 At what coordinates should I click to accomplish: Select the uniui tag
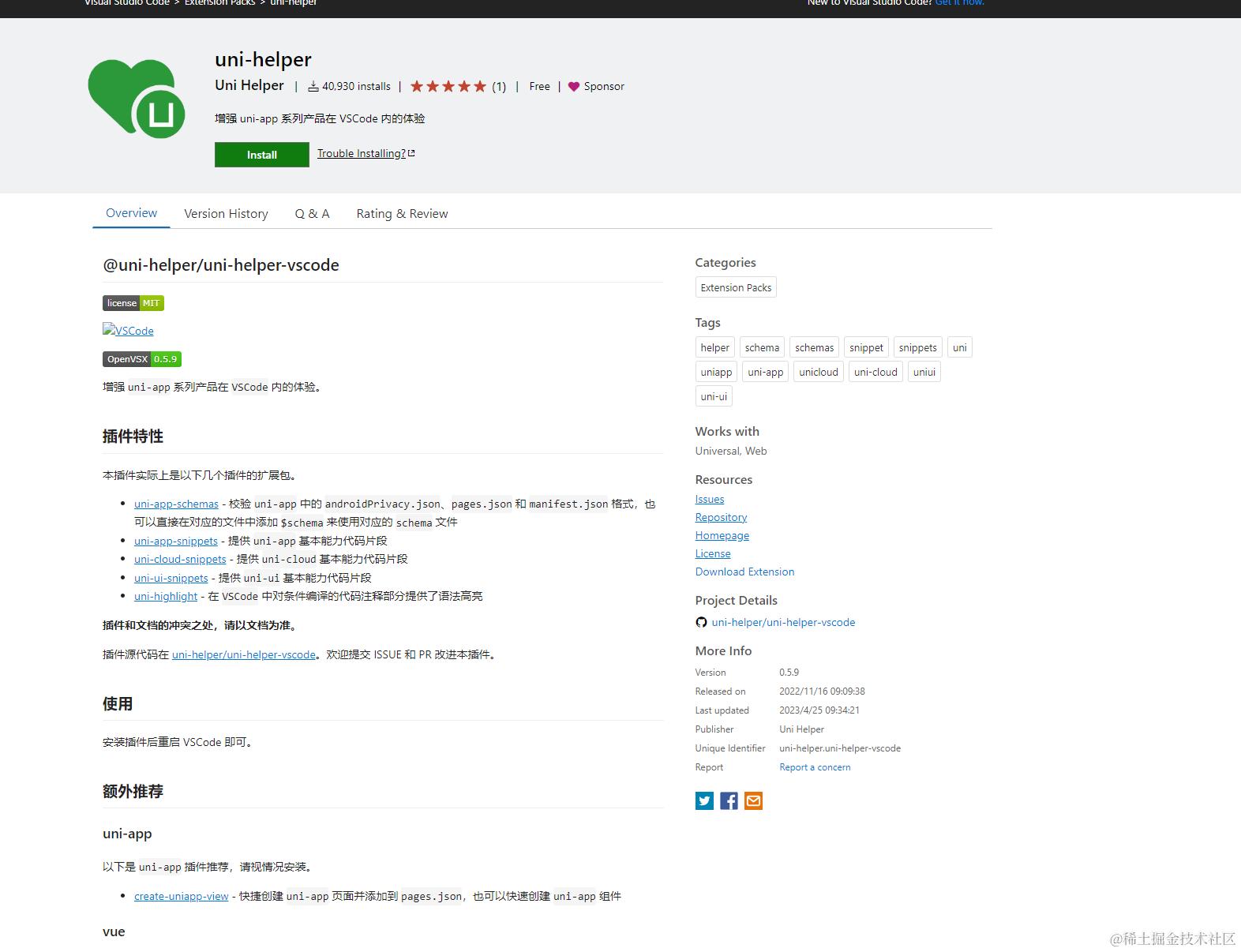[924, 372]
